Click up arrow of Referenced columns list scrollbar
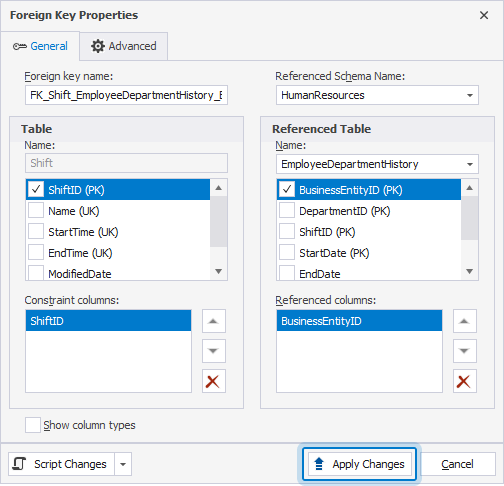 [470, 188]
